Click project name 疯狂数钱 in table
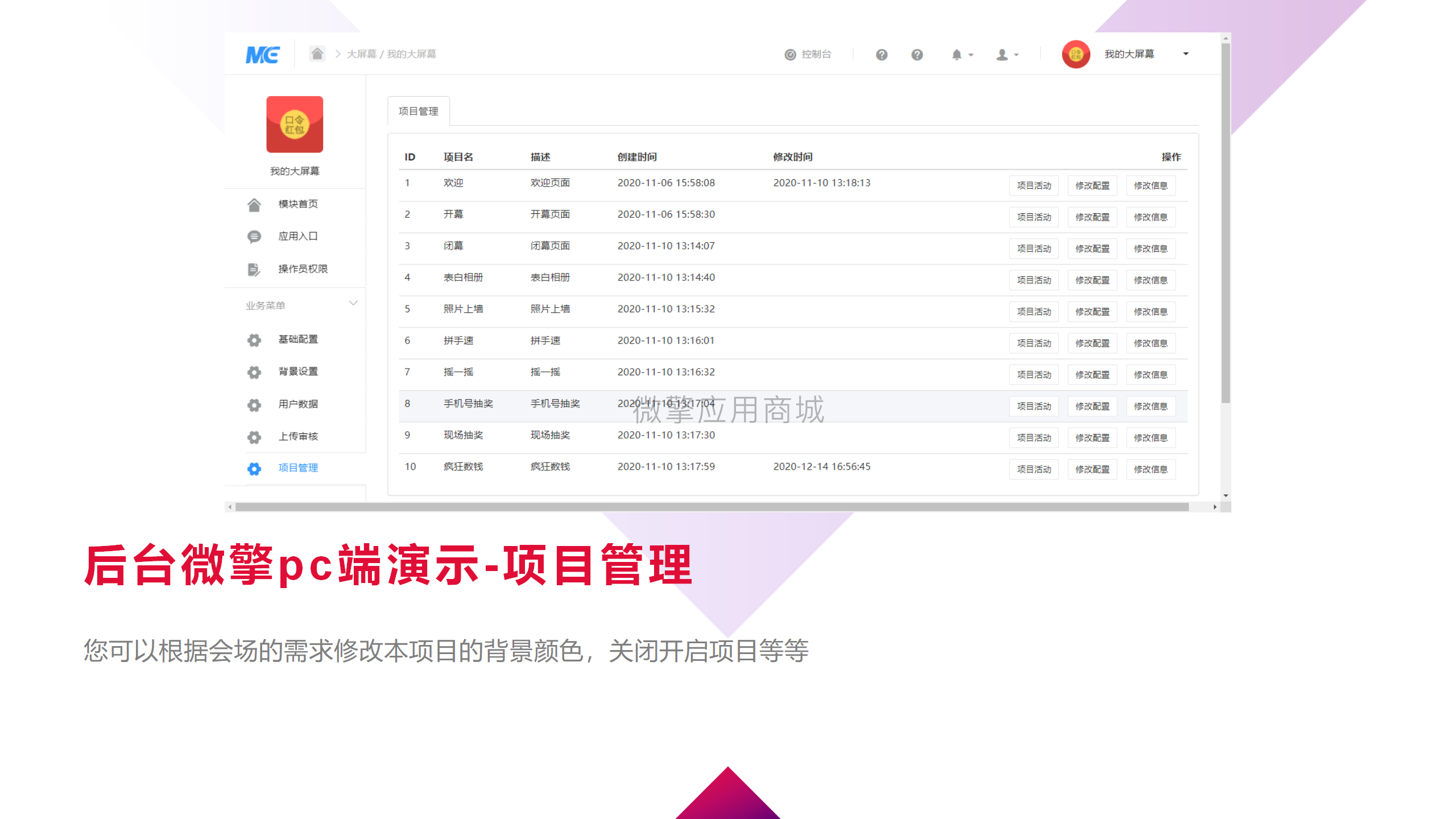Screen dimensions: 1456x819 [x=463, y=466]
